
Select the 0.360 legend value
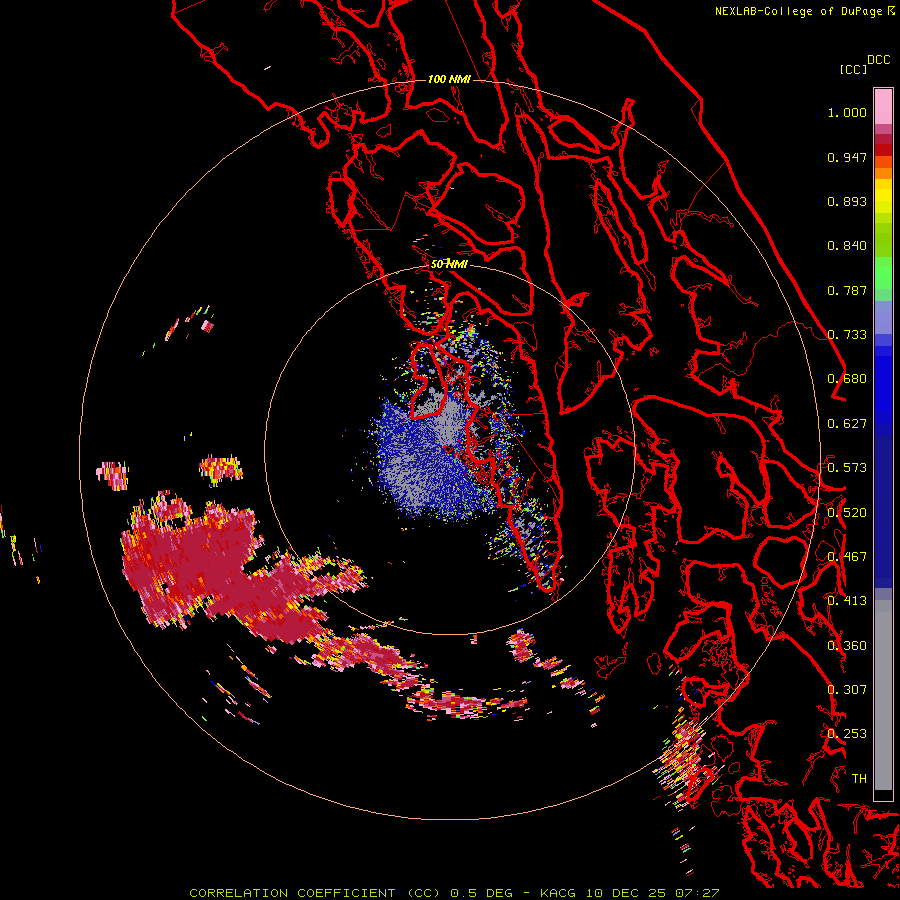[x=847, y=646]
